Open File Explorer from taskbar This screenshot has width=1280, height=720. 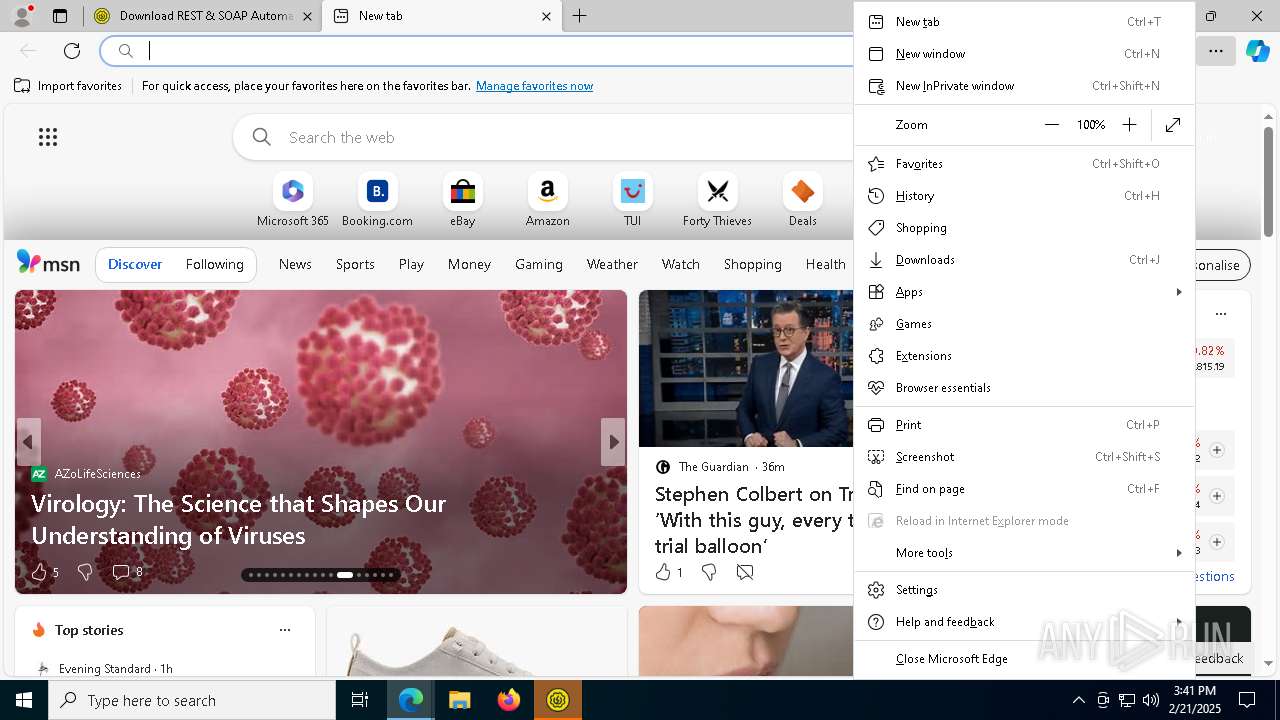click(459, 700)
